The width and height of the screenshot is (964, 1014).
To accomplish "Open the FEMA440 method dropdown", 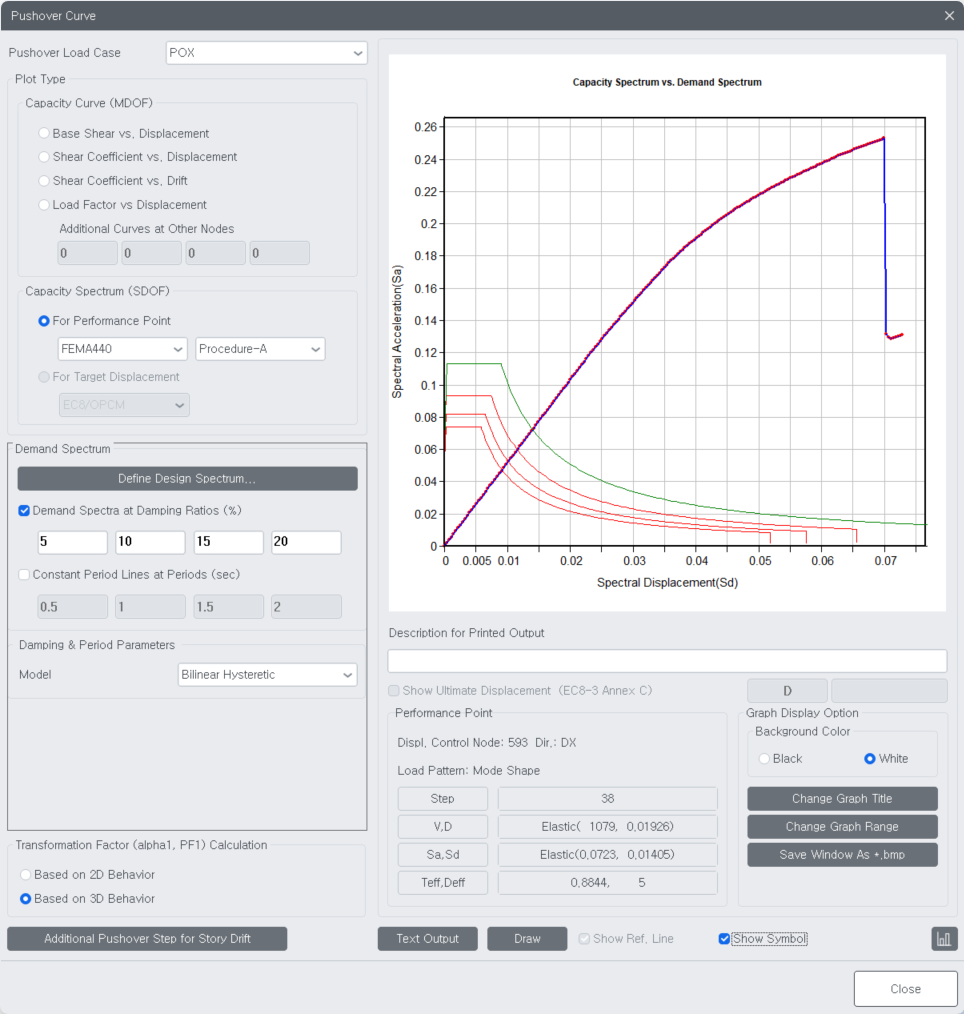I will coord(122,349).
